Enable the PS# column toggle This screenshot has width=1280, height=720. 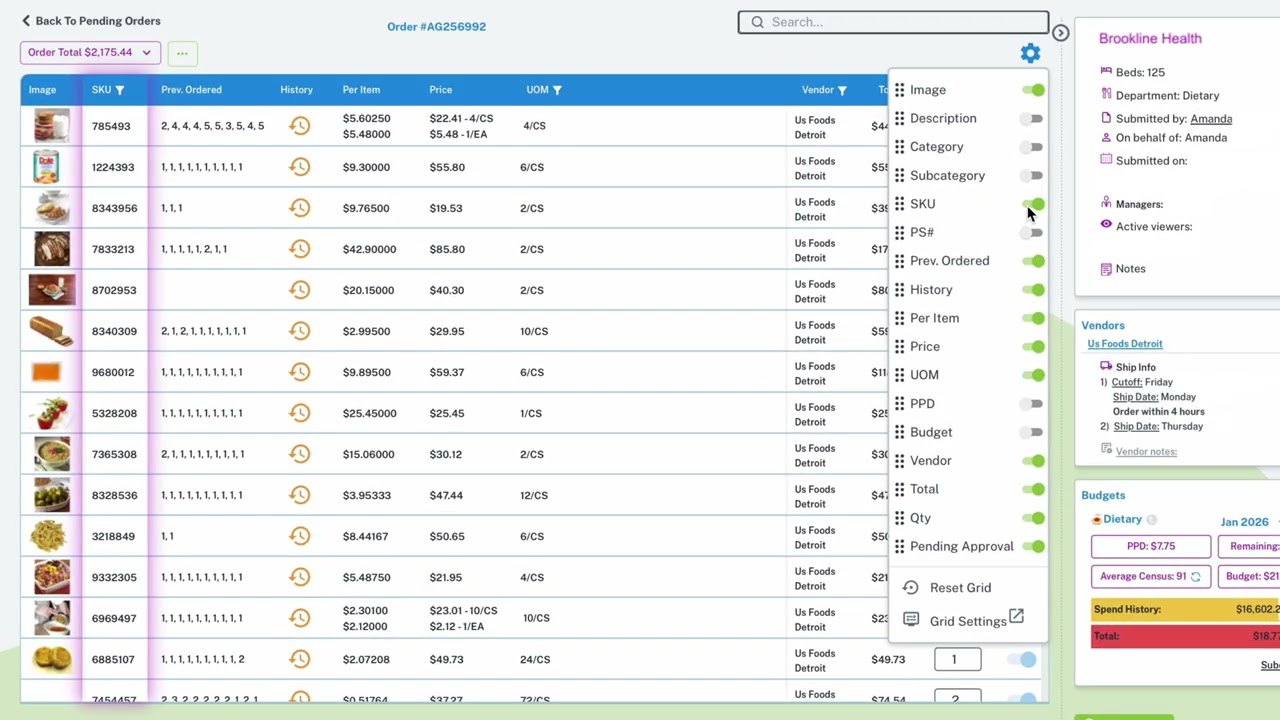1034,233
